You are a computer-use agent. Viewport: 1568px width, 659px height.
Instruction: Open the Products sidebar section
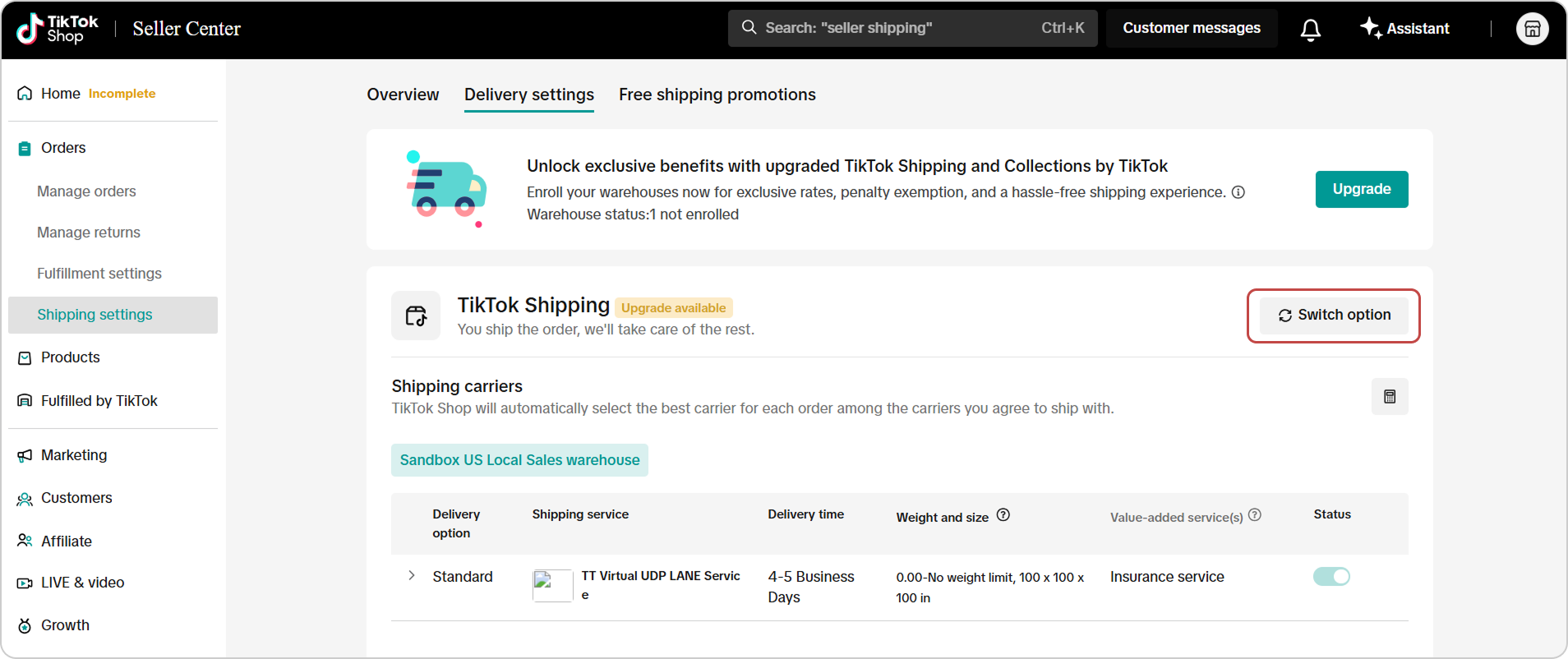pyautogui.click(x=70, y=357)
